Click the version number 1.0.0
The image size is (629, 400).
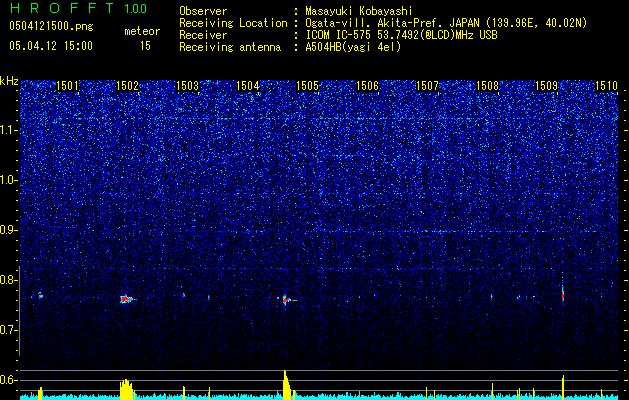136,8
